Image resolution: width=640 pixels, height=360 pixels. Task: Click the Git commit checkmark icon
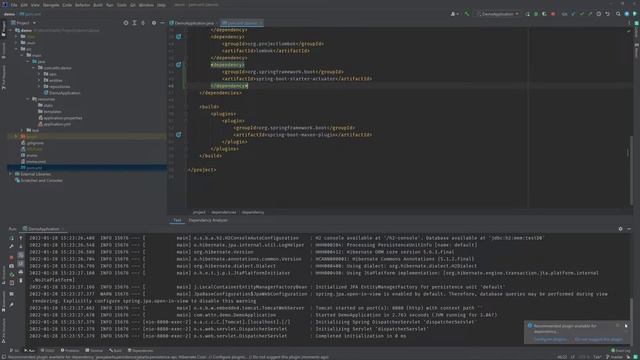click(582, 14)
